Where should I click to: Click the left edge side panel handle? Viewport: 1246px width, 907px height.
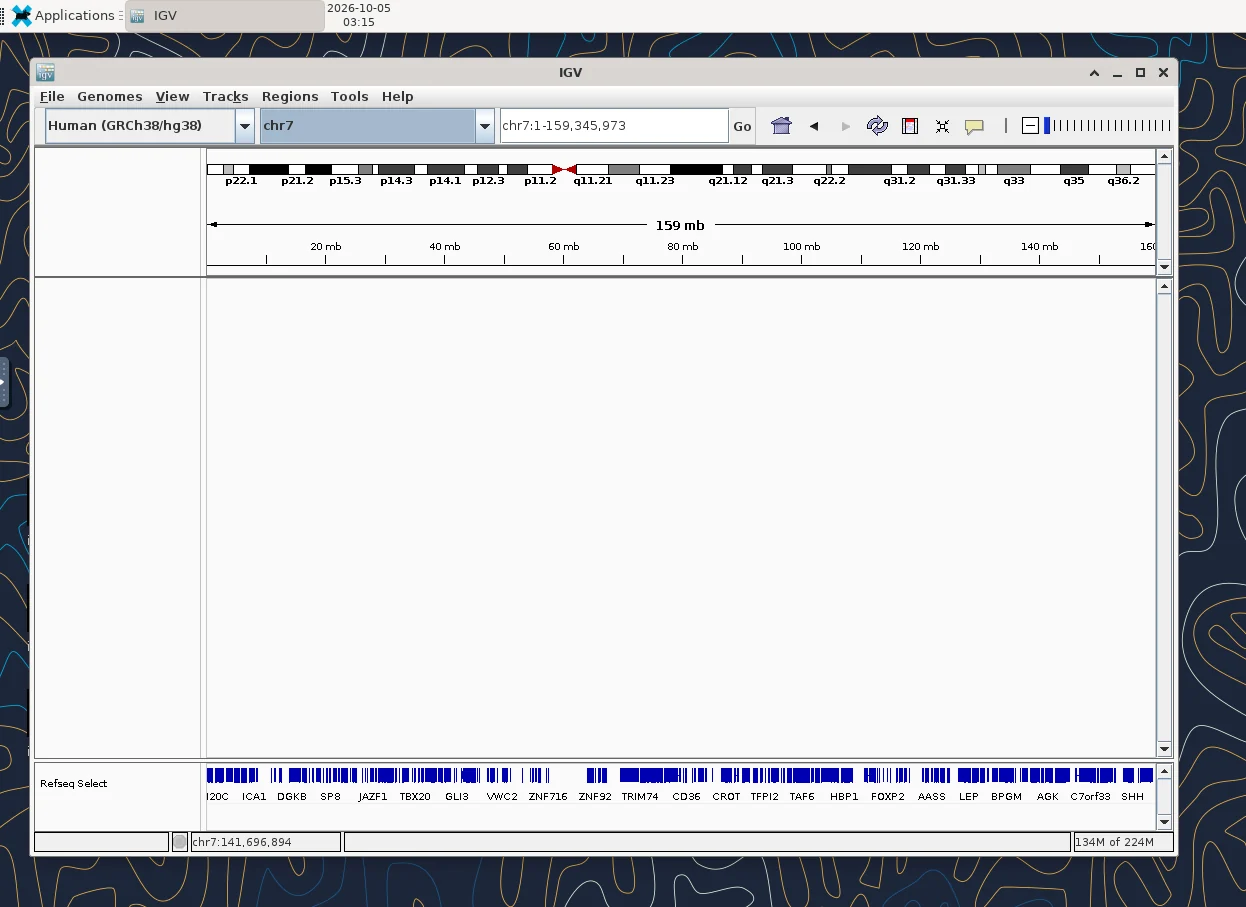[x=4, y=382]
